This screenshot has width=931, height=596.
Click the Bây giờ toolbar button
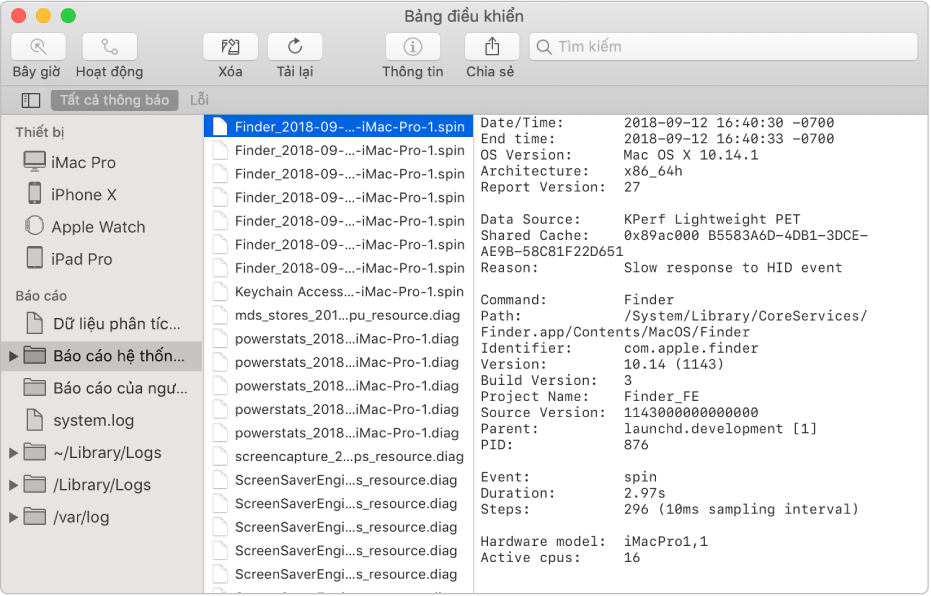[38, 47]
